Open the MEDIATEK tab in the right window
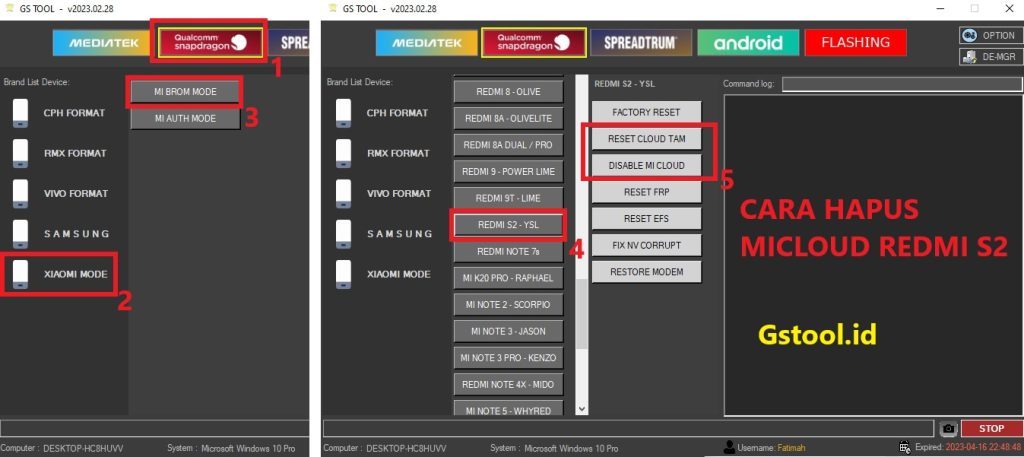This screenshot has width=1024, height=457. point(426,43)
